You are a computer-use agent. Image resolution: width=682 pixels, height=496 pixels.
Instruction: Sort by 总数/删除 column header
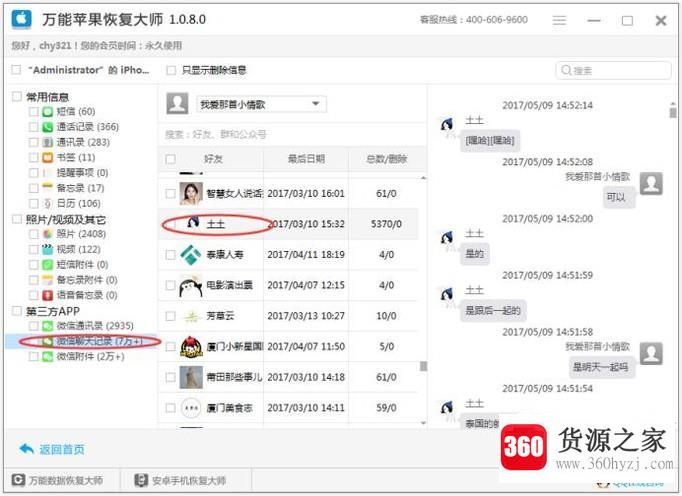387,159
